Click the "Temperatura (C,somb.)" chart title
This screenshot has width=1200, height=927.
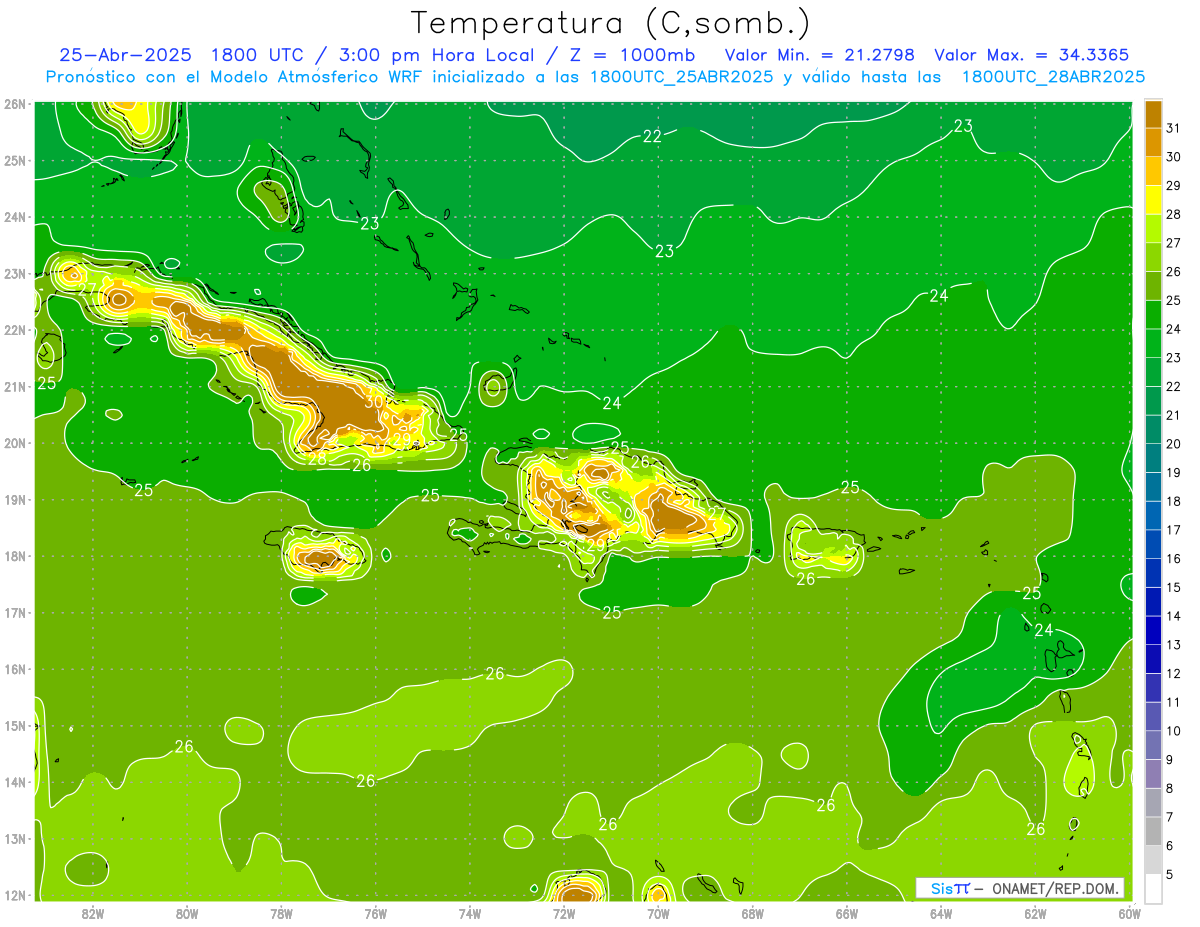(x=611, y=23)
